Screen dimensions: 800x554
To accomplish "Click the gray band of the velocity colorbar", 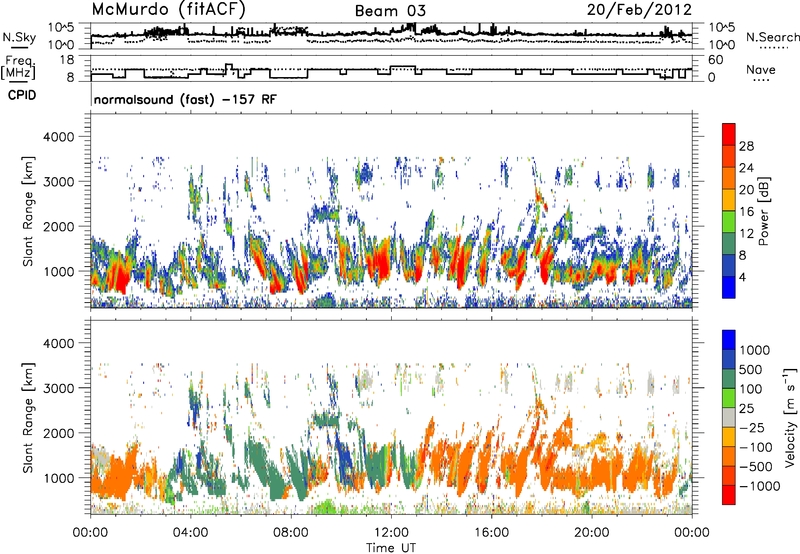I will [x=729, y=417].
